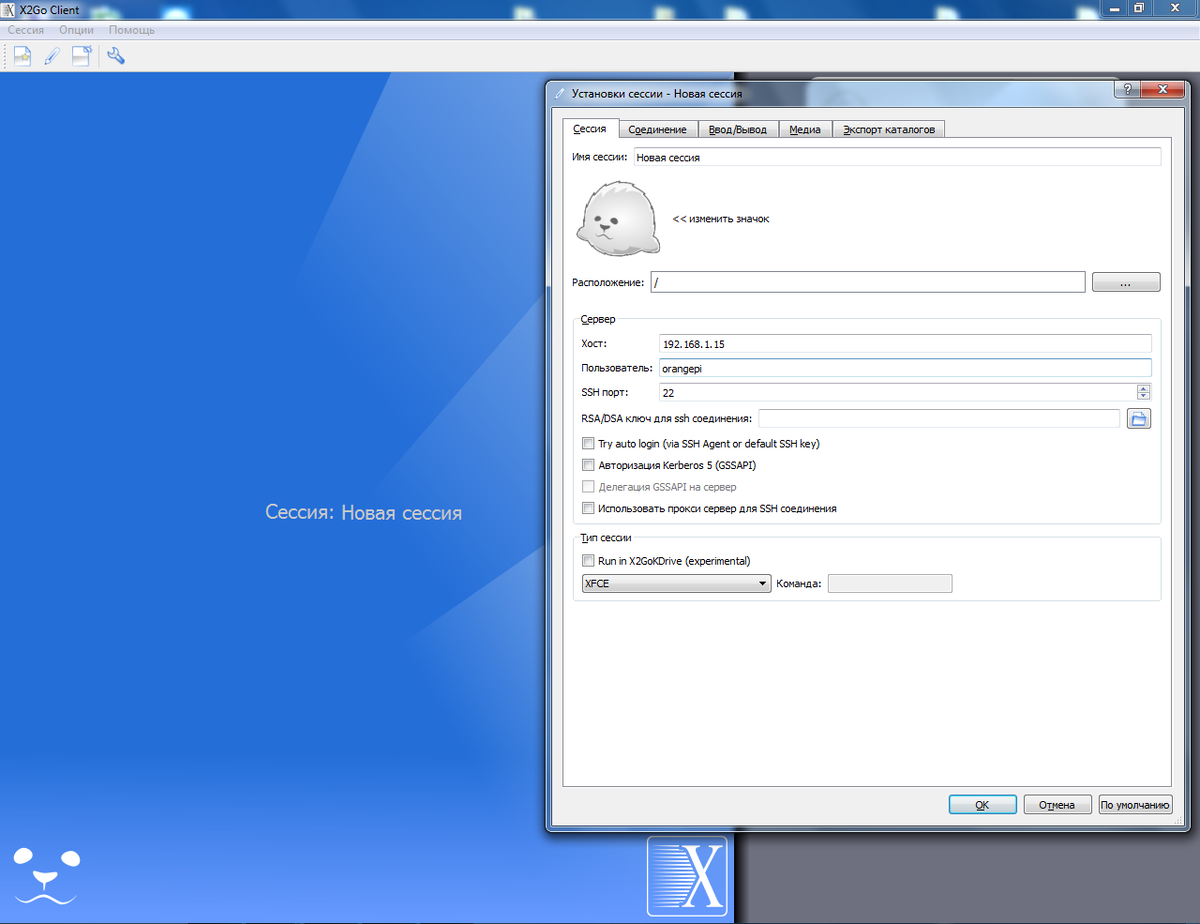1200x924 pixels.
Task: Enable Try auto login via SSH Agent
Action: [x=588, y=443]
